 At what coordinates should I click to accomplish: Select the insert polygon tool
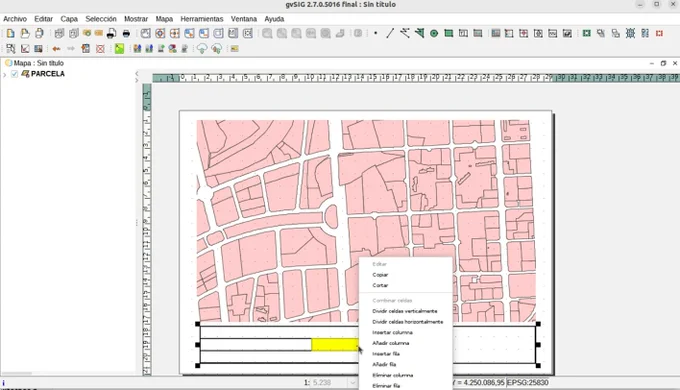(x=419, y=33)
